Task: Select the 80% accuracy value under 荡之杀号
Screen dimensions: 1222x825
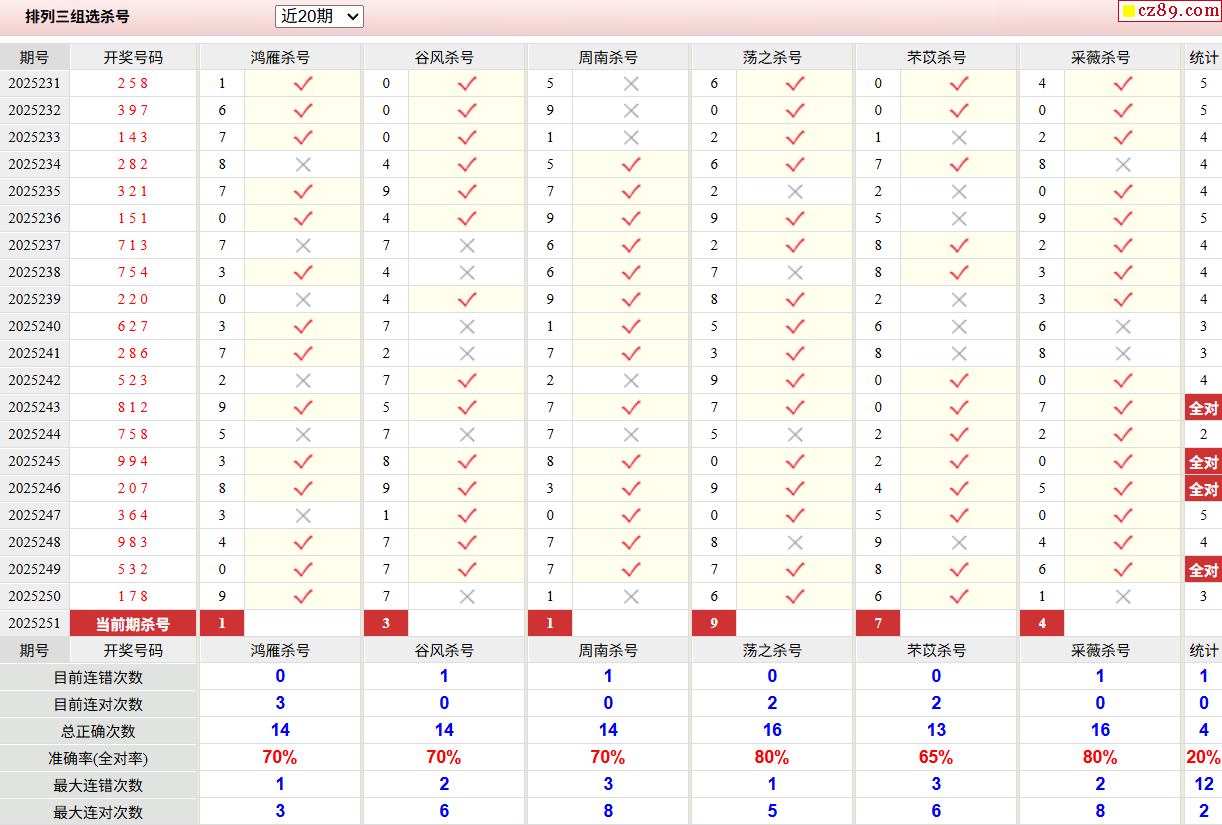Action: point(772,757)
